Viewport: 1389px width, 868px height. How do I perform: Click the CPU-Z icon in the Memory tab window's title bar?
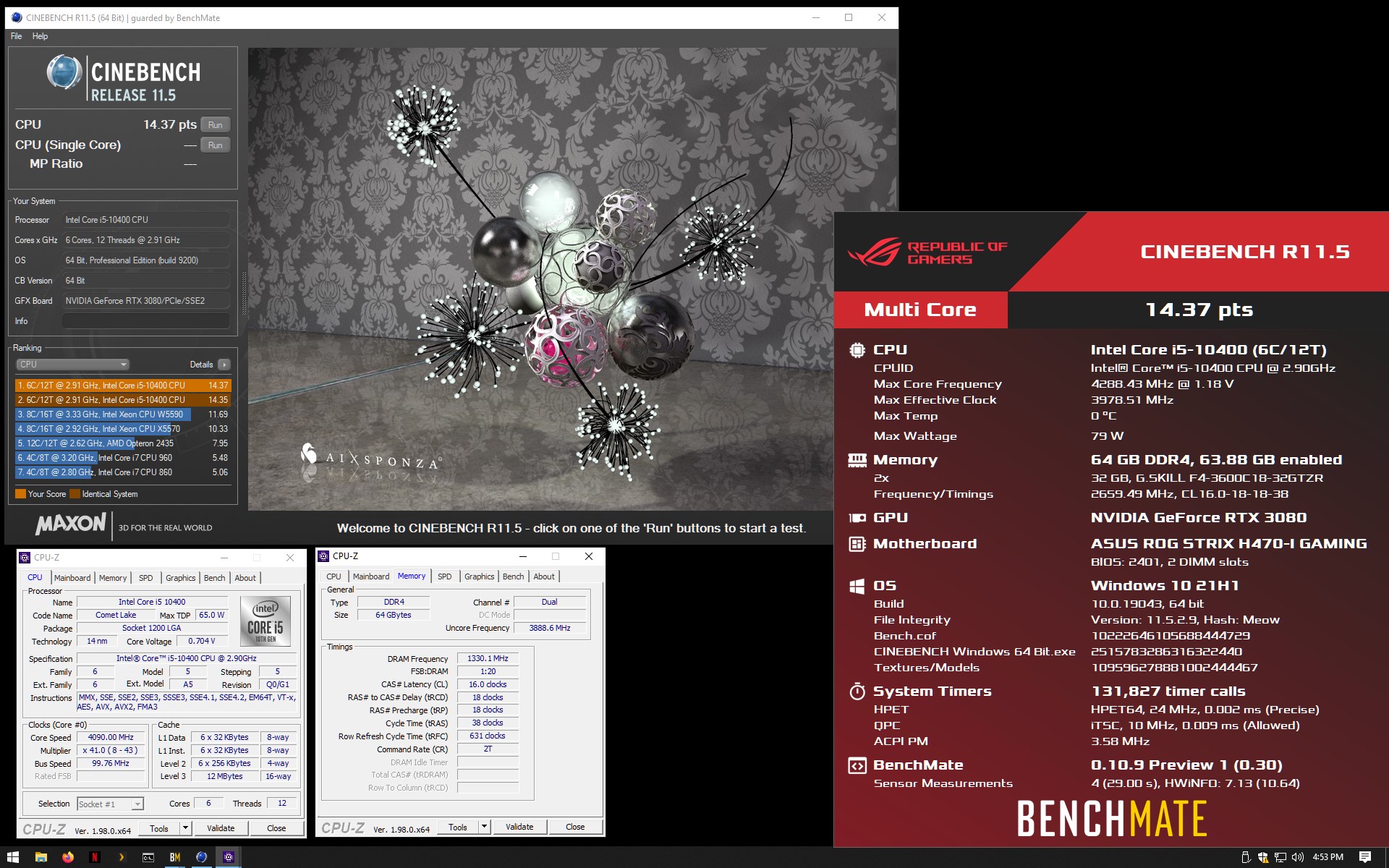tap(323, 556)
